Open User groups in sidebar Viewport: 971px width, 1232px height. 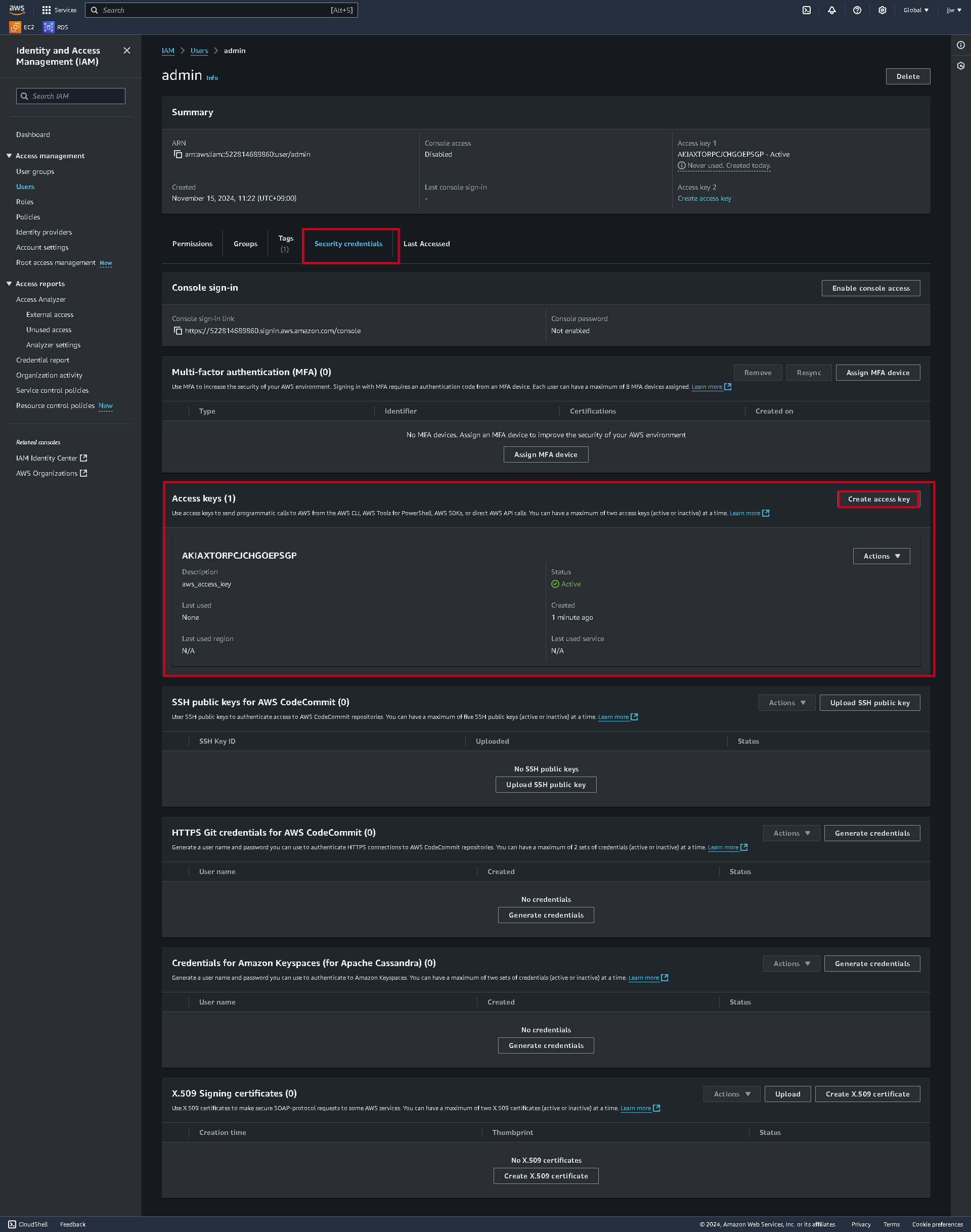35,171
